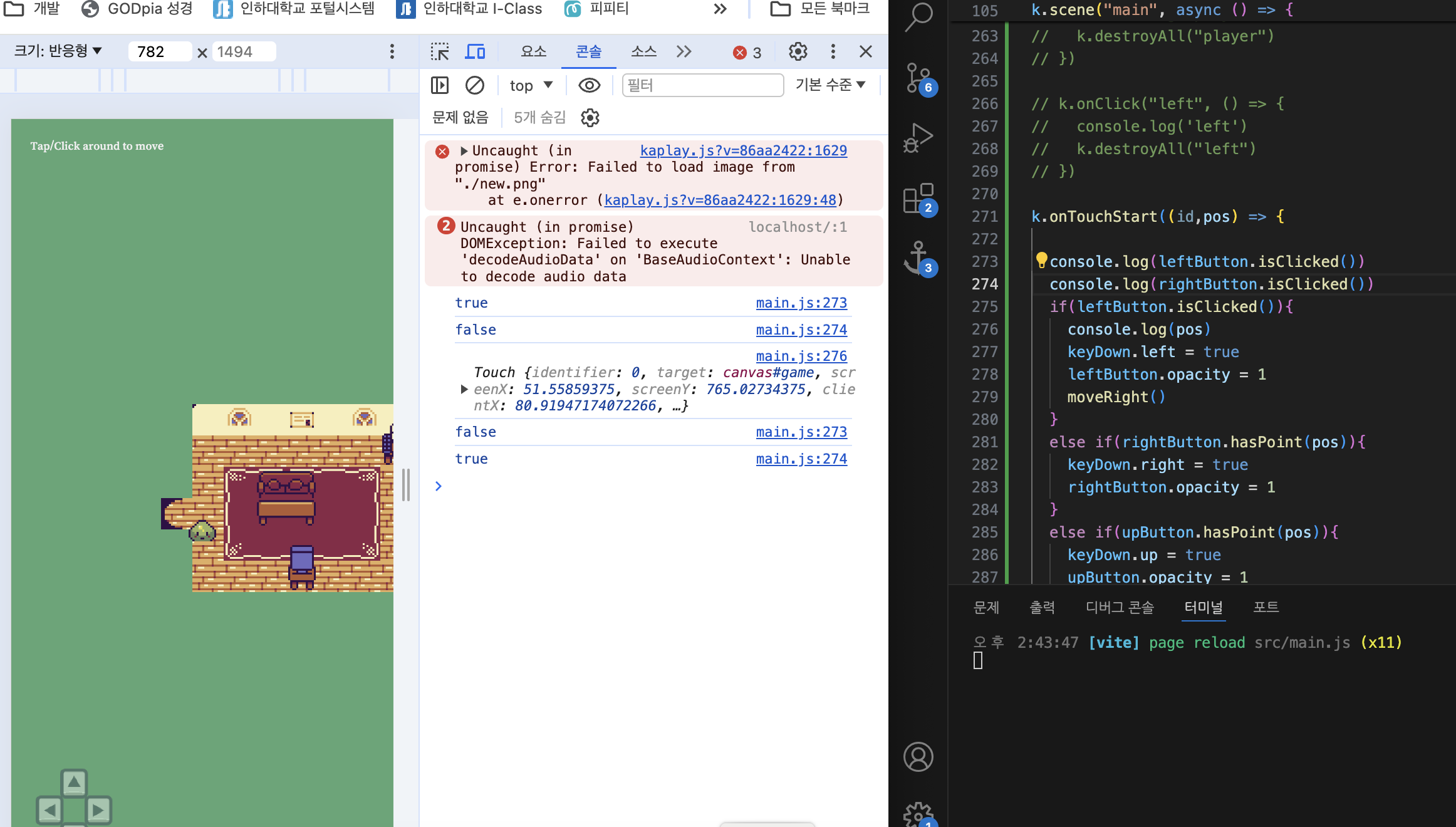This screenshot has height=827, width=1456.
Task: Open console settings gear beside hidden count
Action: point(590,118)
